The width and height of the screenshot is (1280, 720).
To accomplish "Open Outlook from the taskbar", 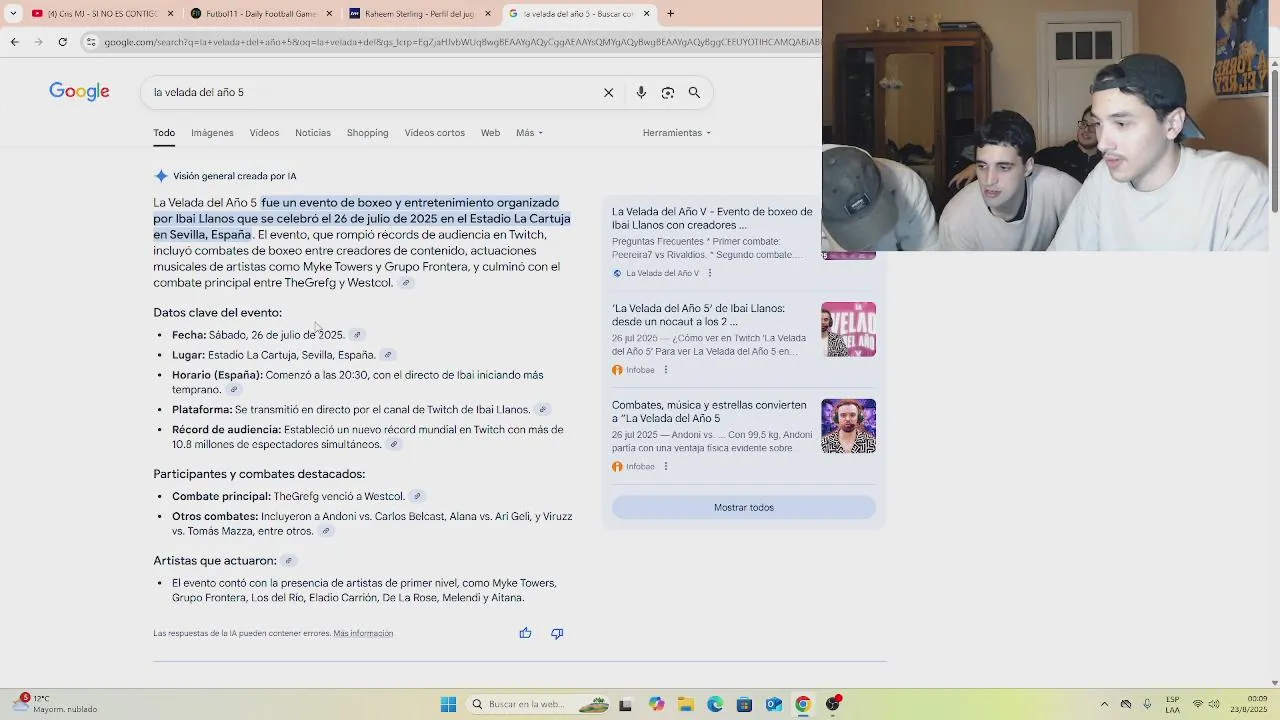I will [773, 705].
